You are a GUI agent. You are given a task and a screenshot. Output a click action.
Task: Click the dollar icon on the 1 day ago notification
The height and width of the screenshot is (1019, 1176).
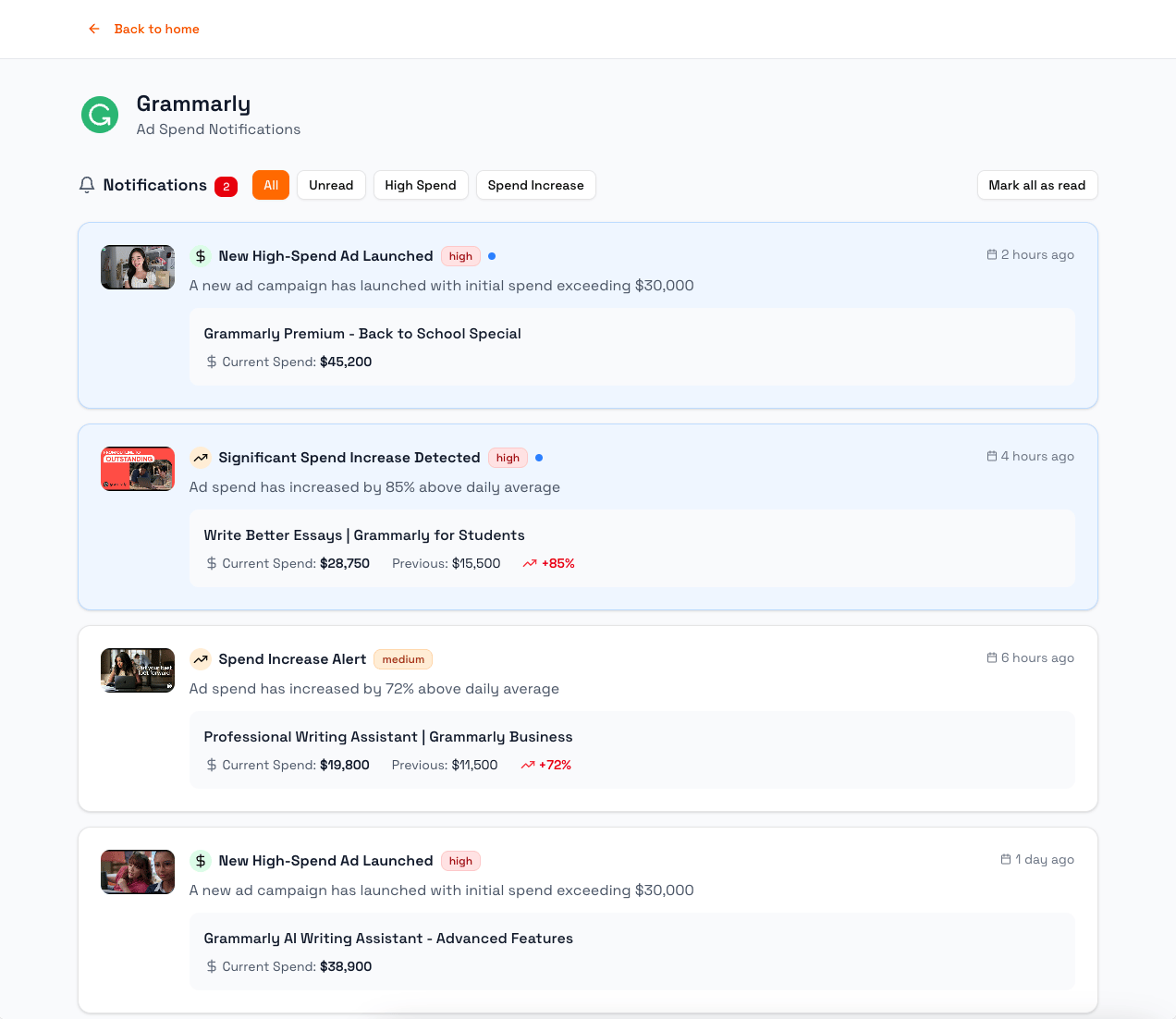pyautogui.click(x=201, y=861)
